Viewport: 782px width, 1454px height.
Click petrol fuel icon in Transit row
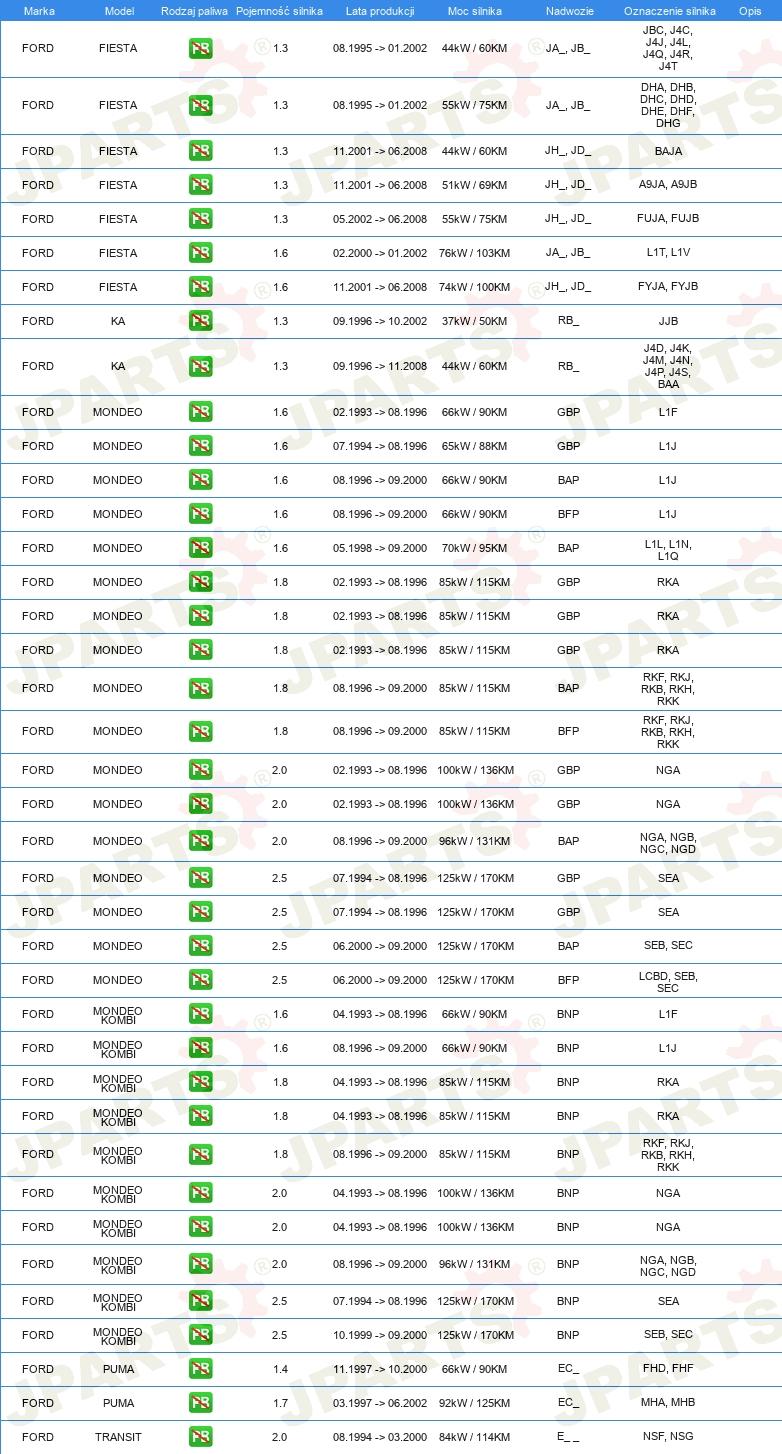click(200, 1437)
